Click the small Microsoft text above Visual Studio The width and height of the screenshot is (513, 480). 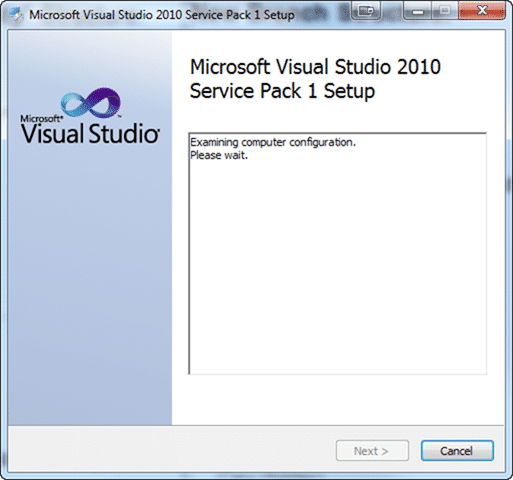(41, 118)
